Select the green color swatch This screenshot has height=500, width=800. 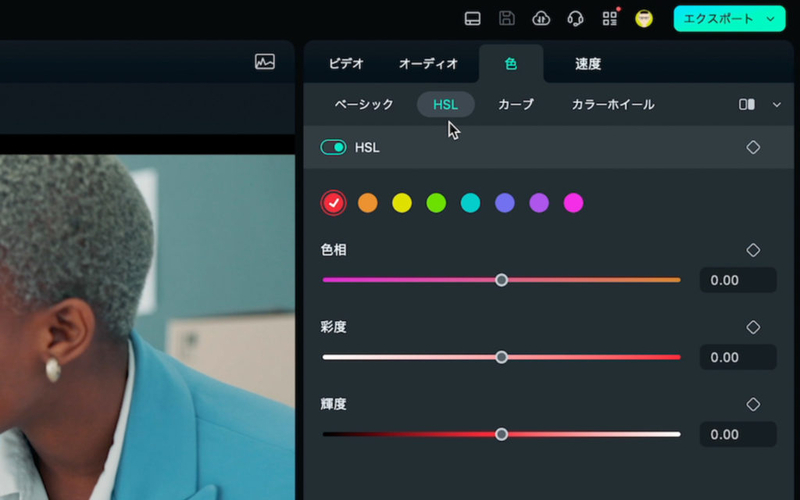coord(436,203)
